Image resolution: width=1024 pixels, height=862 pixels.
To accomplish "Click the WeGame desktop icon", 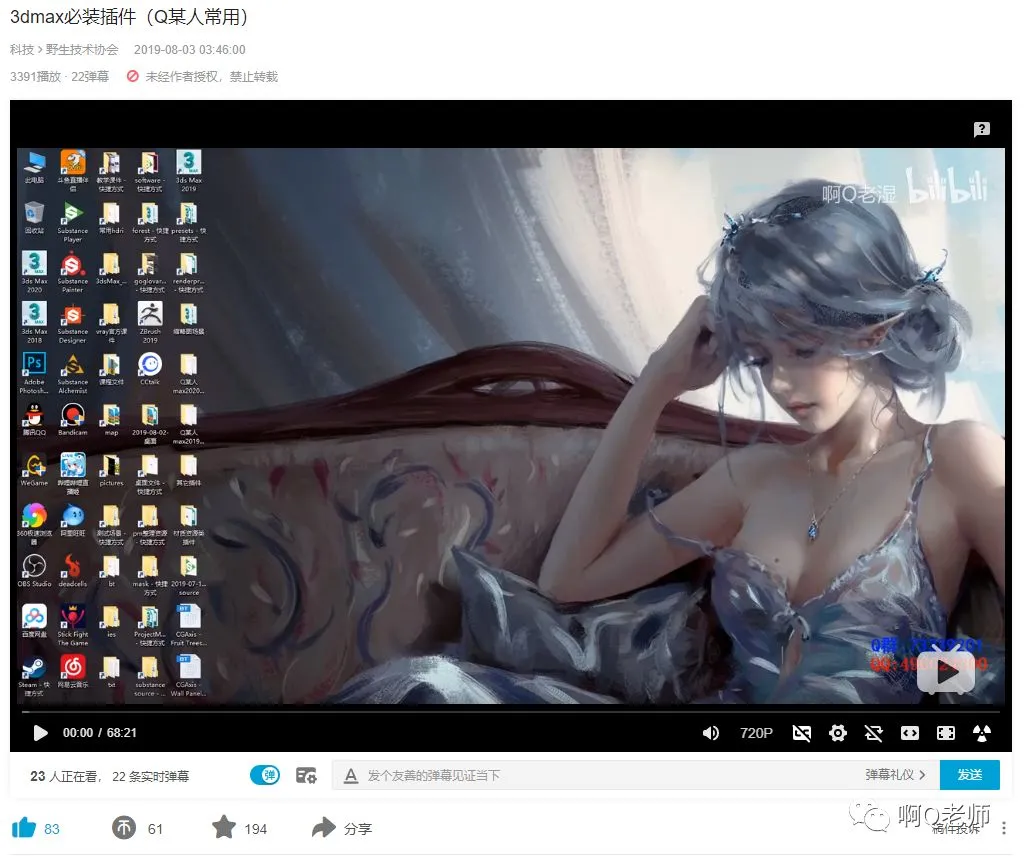I will point(35,470).
